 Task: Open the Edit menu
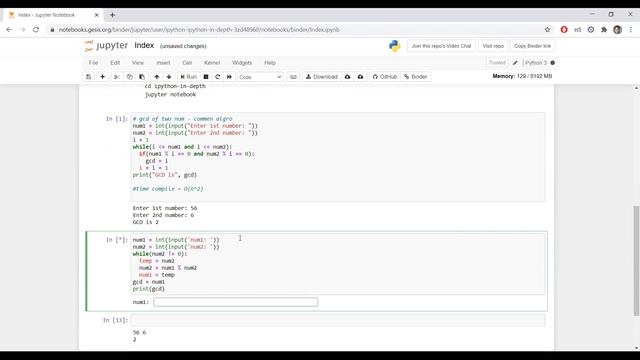click(x=115, y=63)
